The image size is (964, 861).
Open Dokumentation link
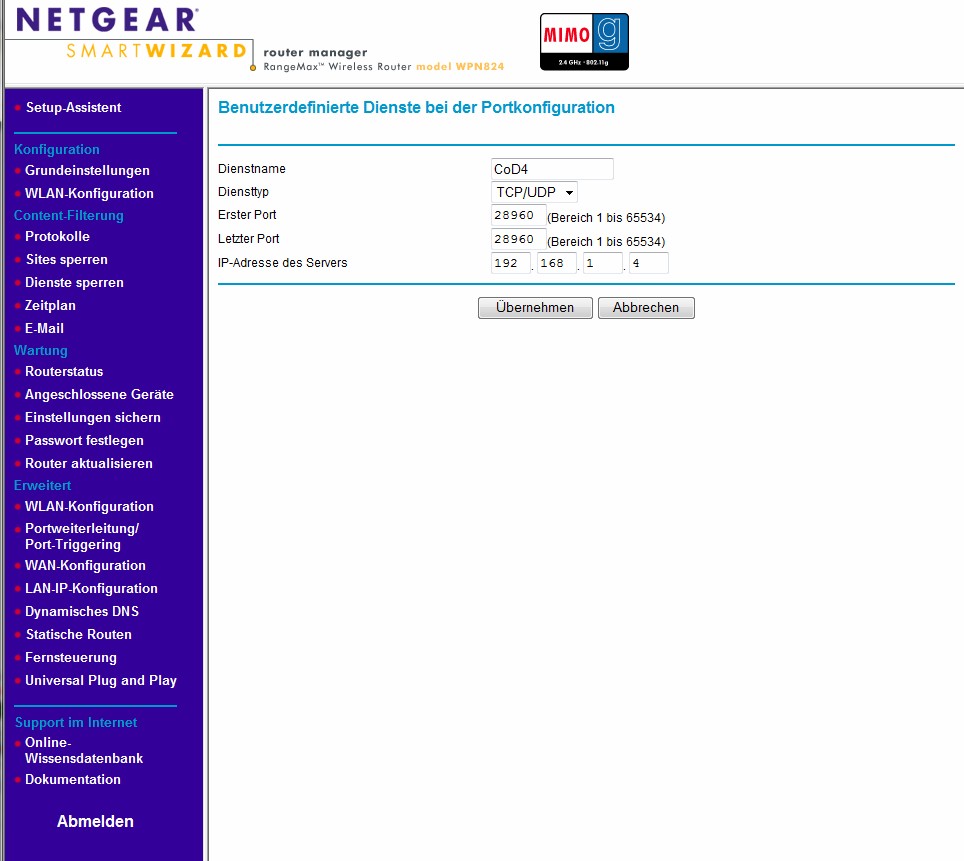73,779
